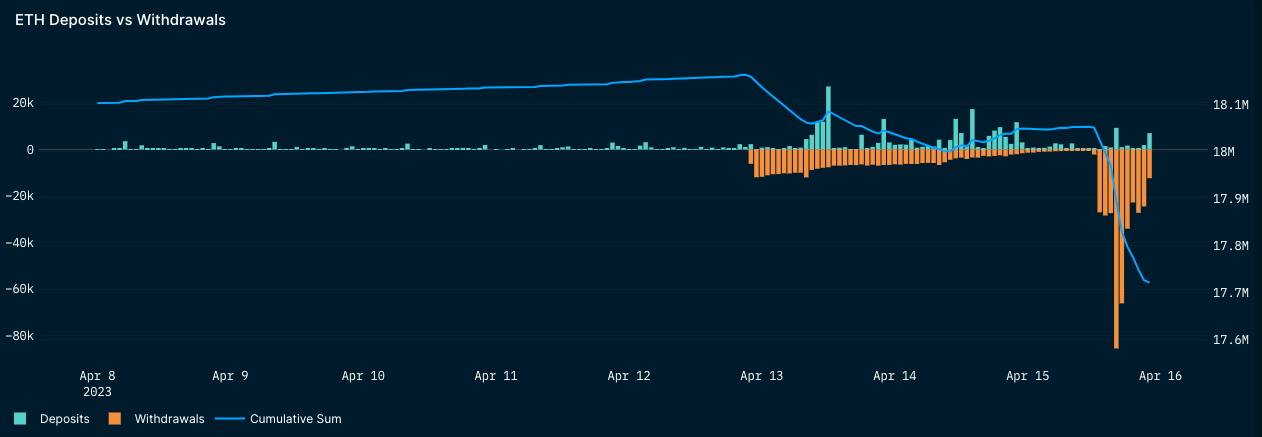This screenshot has height=437, width=1262.
Task: Click the Apr 9 date label
Action: (x=230, y=376)
